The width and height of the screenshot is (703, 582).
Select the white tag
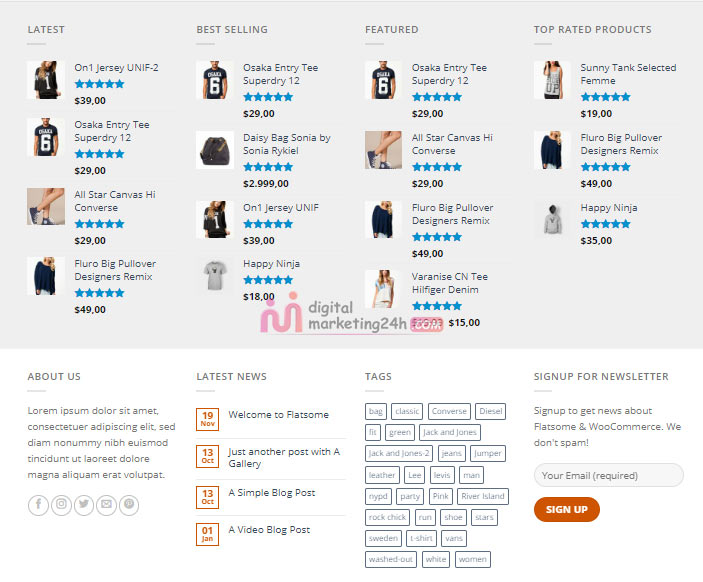436,559
